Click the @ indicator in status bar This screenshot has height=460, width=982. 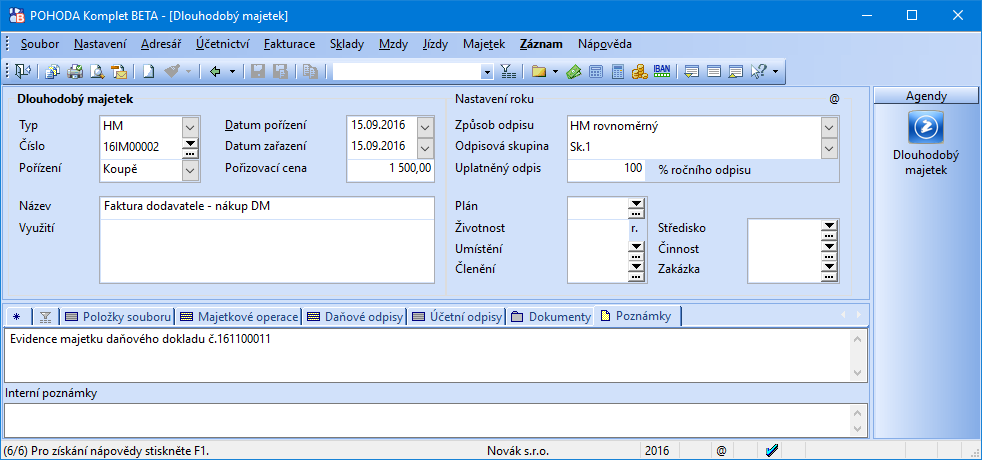click(721, 451)
